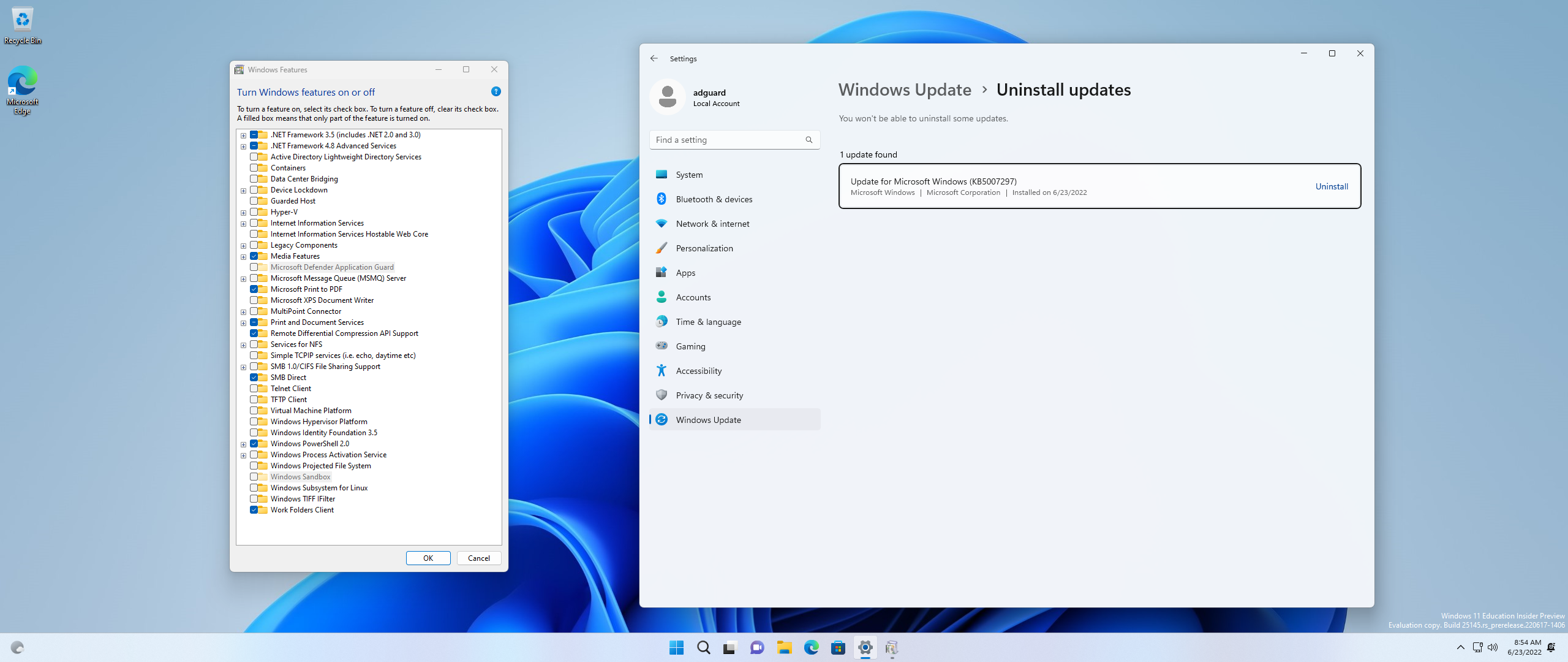Screen dimensions: 1568x662
Task: Open the taskbar clock and date
Action: pos(1524,647)
